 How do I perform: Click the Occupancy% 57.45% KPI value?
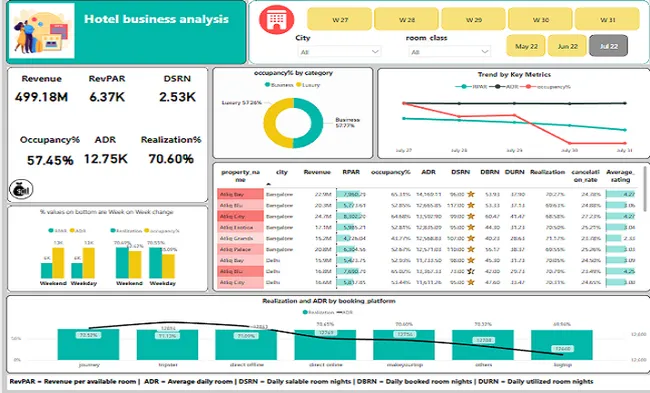50,160
